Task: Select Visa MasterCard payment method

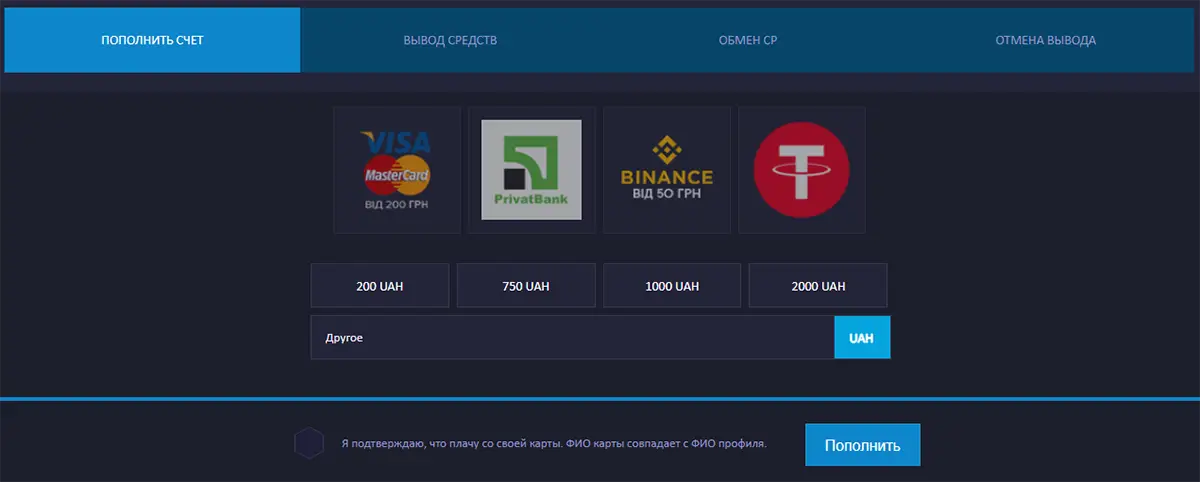Action: (x=397, y=170)
